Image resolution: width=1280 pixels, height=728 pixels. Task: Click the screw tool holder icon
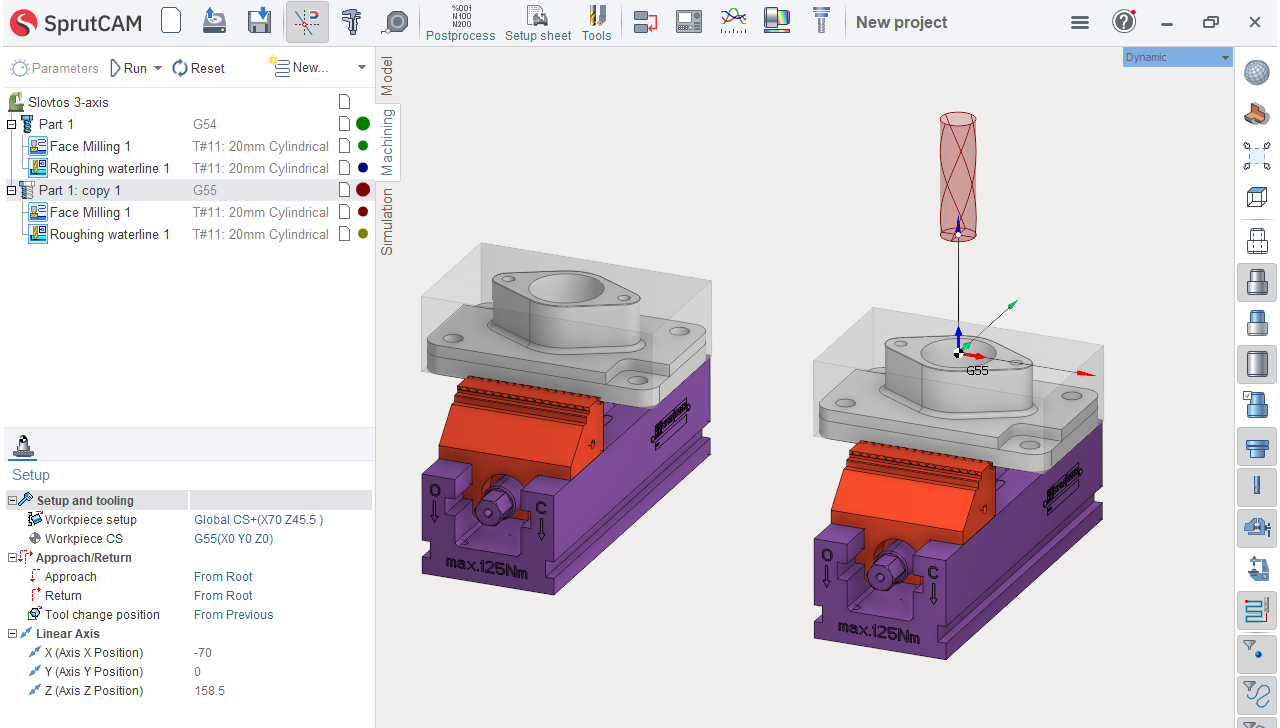click(x=821, y=21)
